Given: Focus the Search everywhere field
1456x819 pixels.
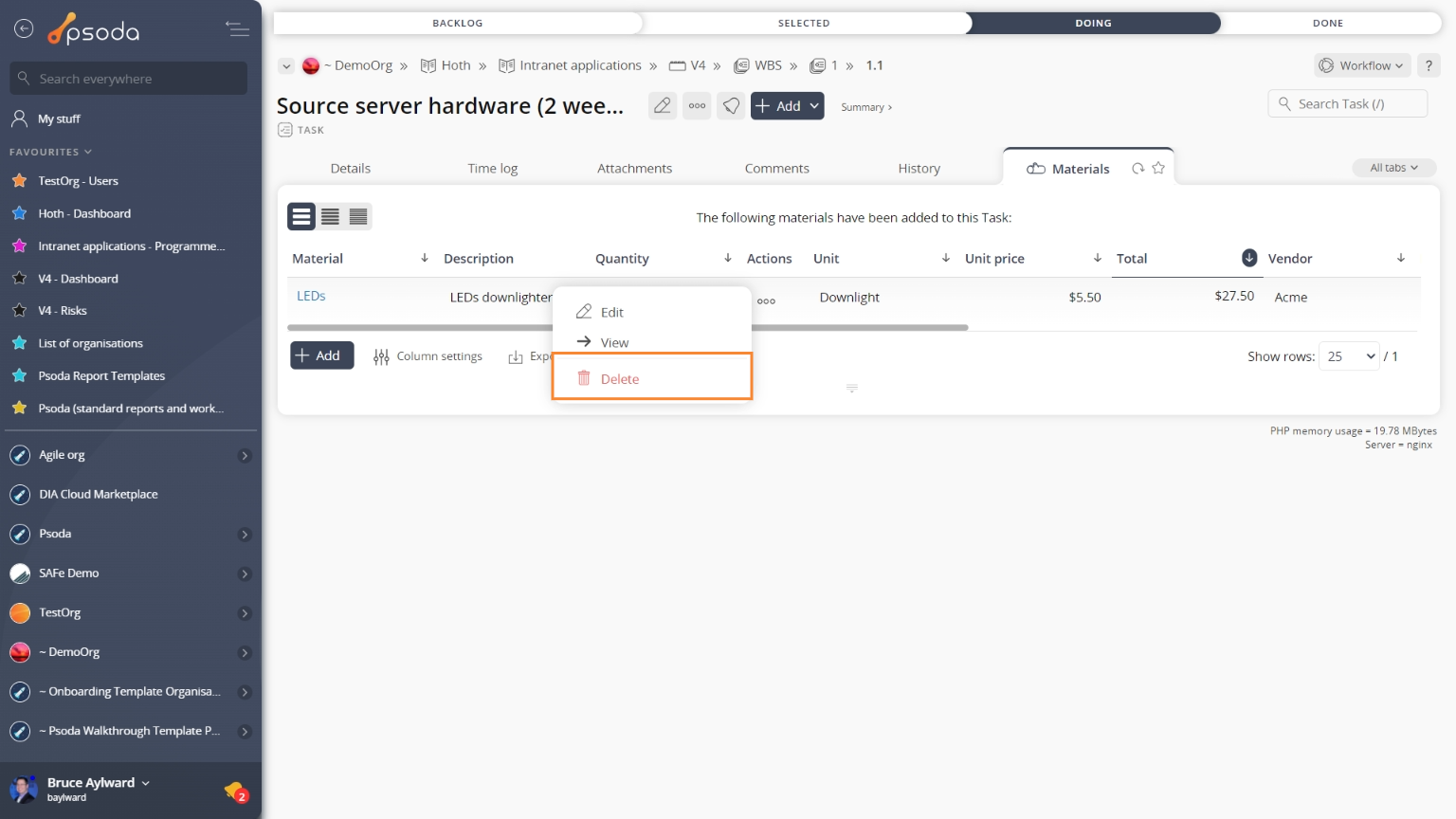Looking at the screenshot, I should [x=129, y=79].
